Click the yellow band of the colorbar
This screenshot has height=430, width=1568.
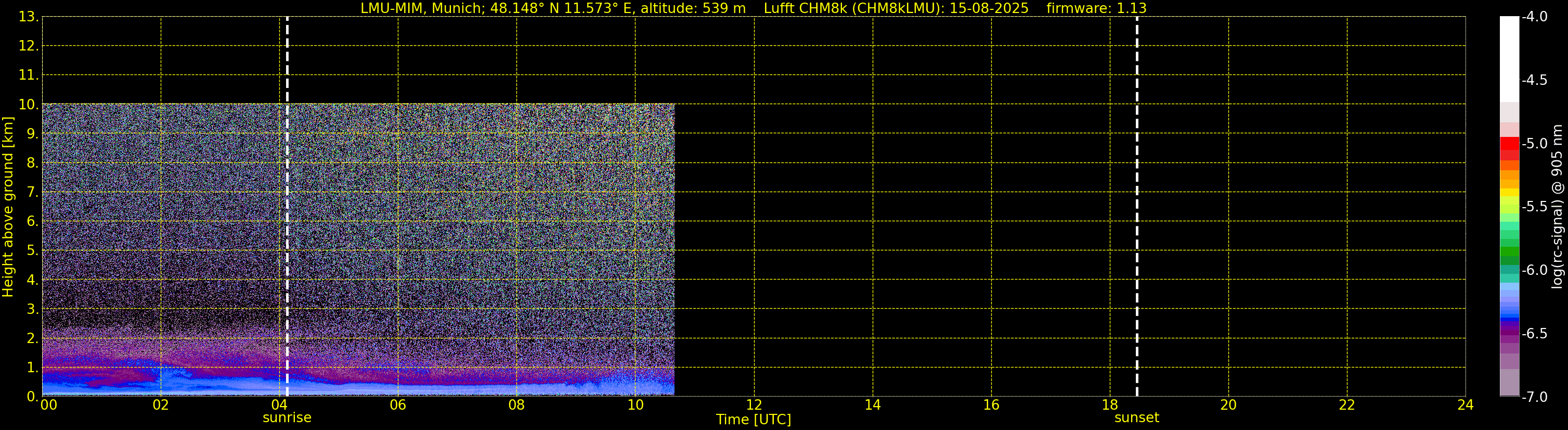click(x=1509, y=194)
